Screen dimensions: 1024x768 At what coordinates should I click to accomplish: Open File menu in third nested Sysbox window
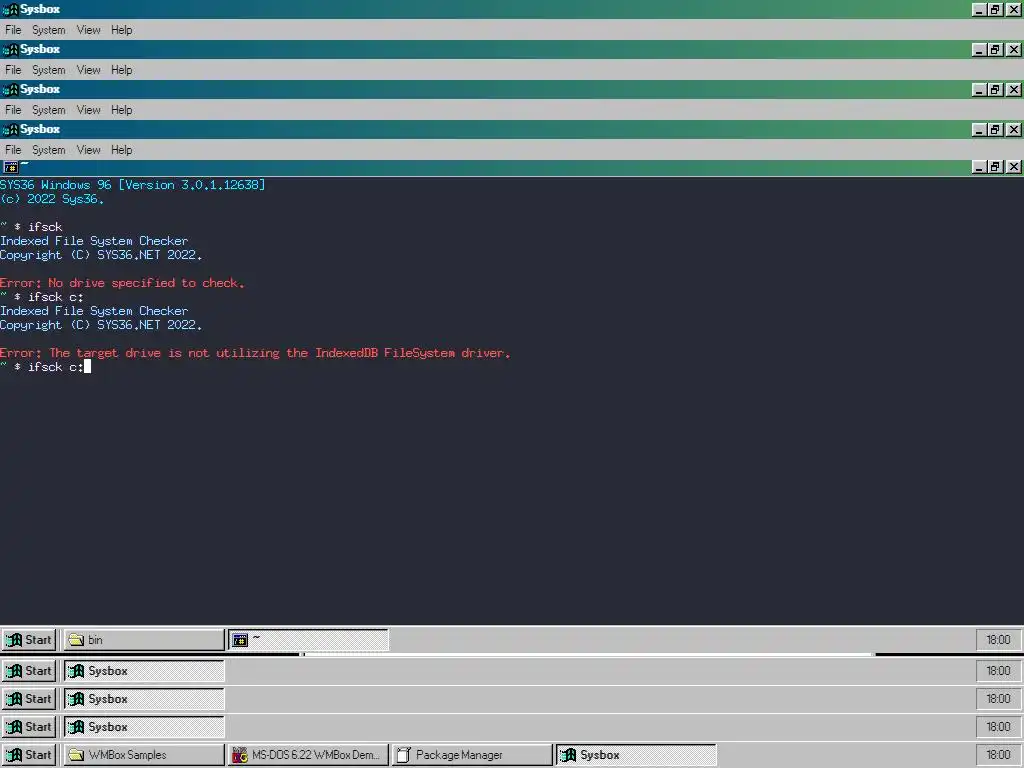point(13,110)
